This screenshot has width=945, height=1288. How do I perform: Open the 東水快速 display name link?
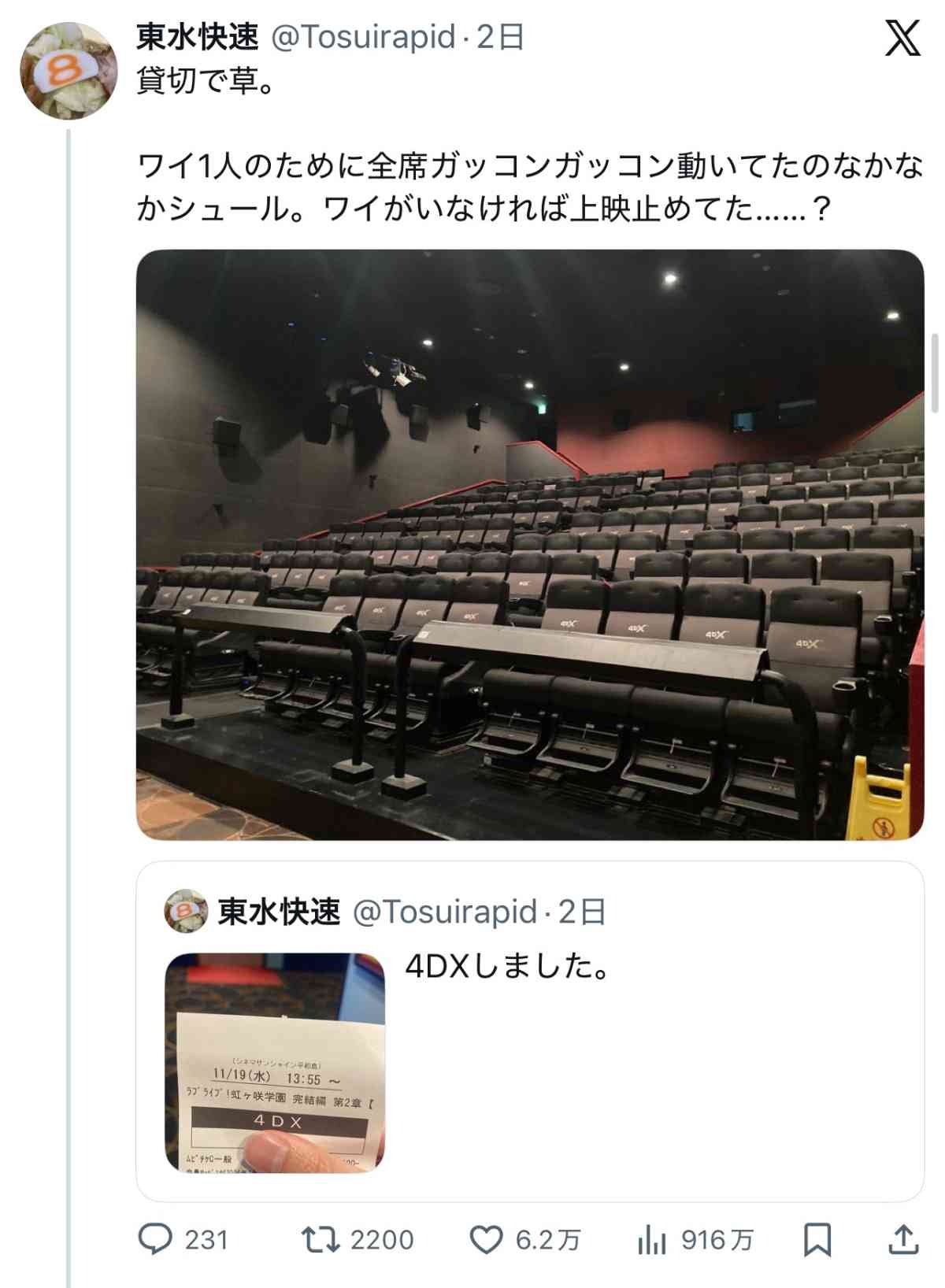tap(198, 37)
